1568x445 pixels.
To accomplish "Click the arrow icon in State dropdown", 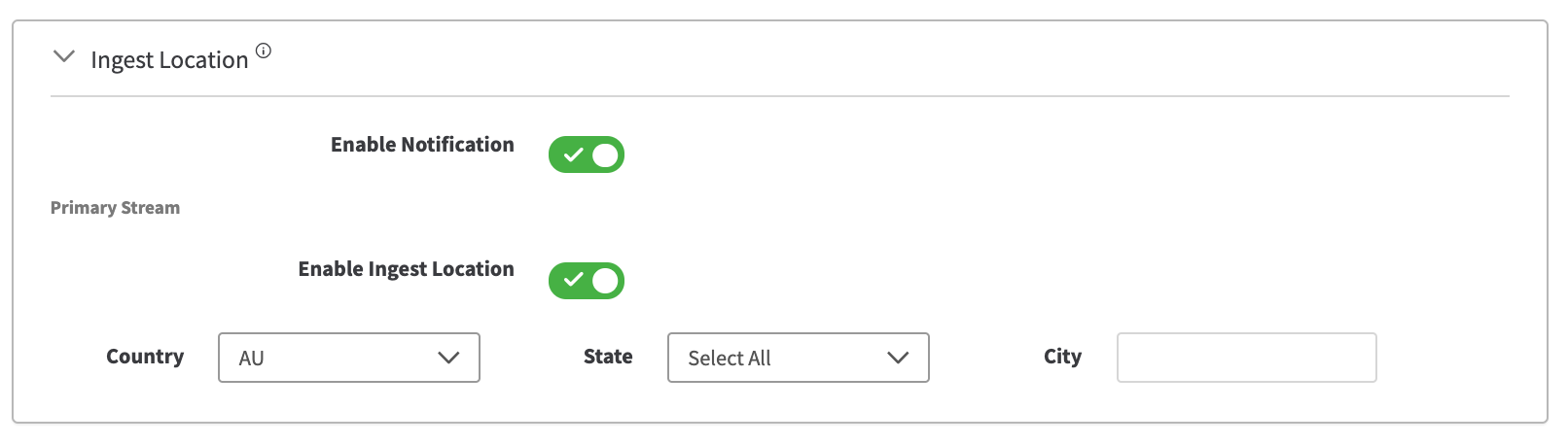I will click(x=898, y=358).
